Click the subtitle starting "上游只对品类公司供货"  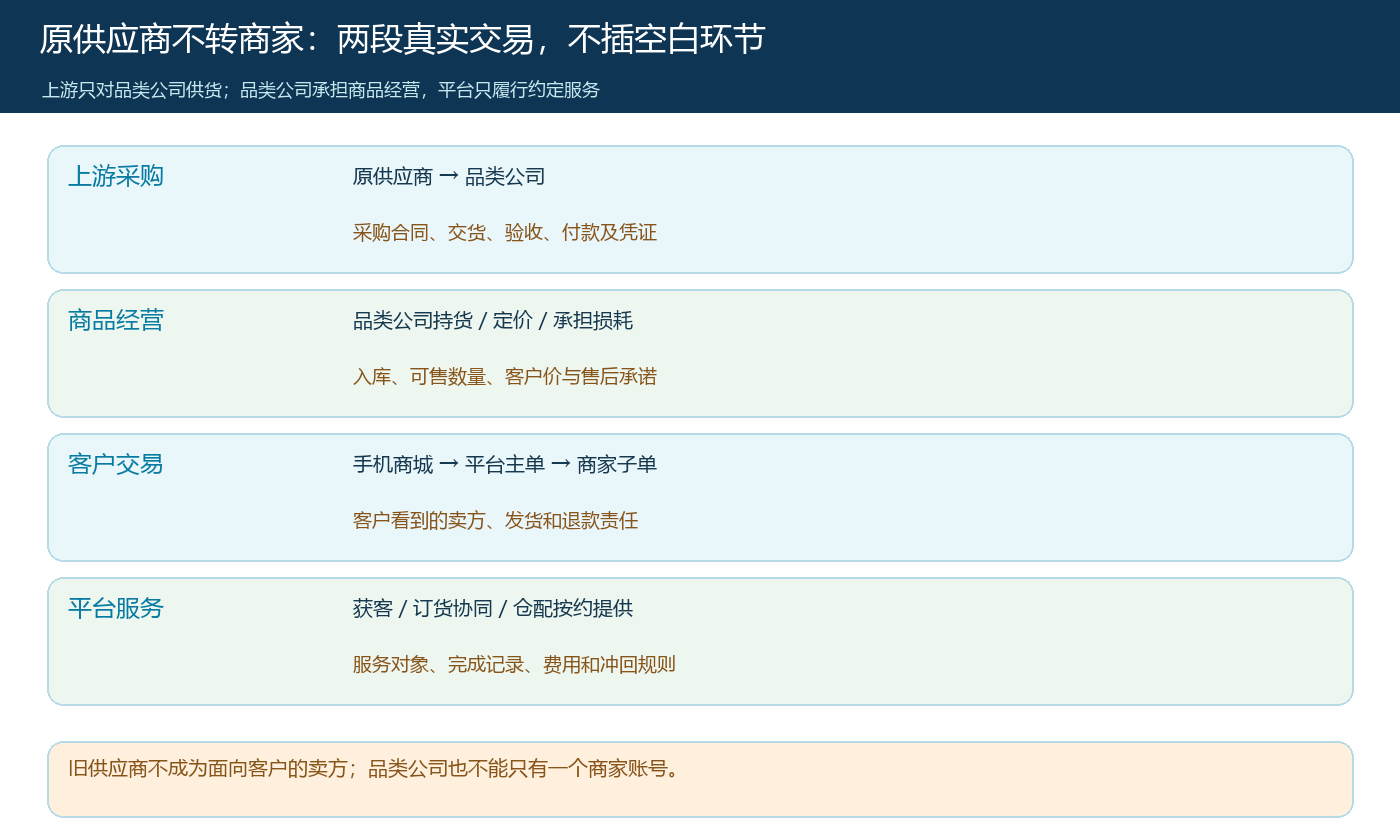321,90
